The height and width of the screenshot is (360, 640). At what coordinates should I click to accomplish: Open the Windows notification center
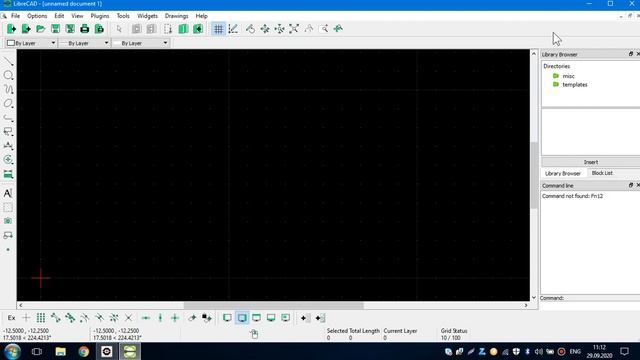624,351
